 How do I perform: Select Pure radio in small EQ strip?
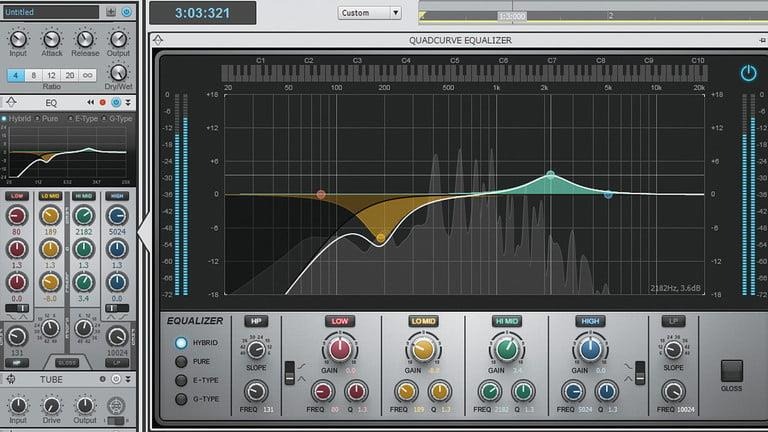(x=37, y=119)
